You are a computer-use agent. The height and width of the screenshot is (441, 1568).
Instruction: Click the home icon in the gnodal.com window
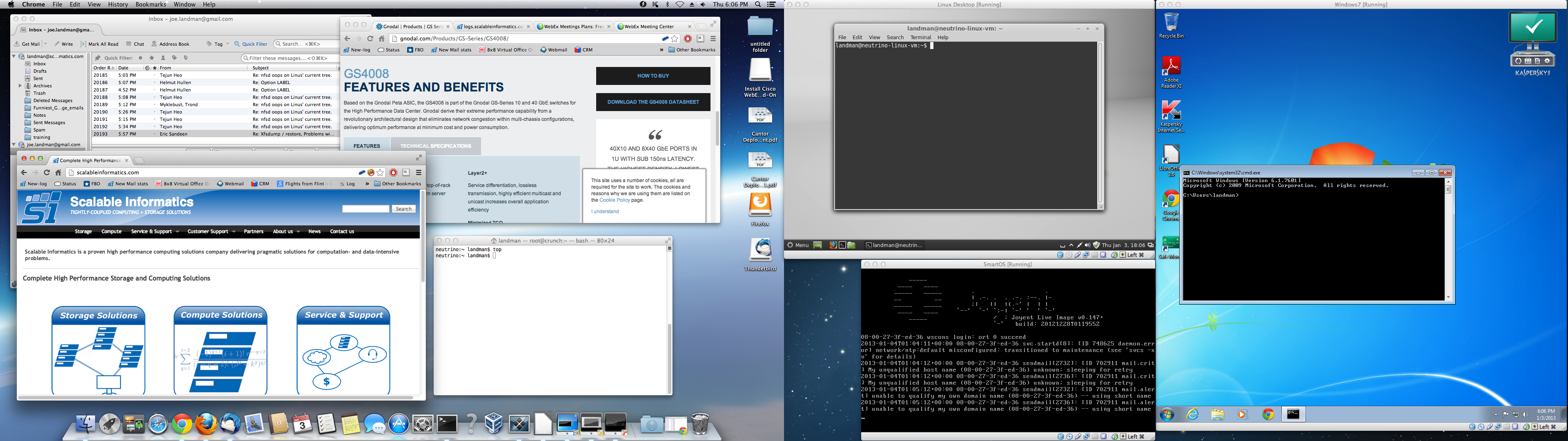[x=382, y=38]
